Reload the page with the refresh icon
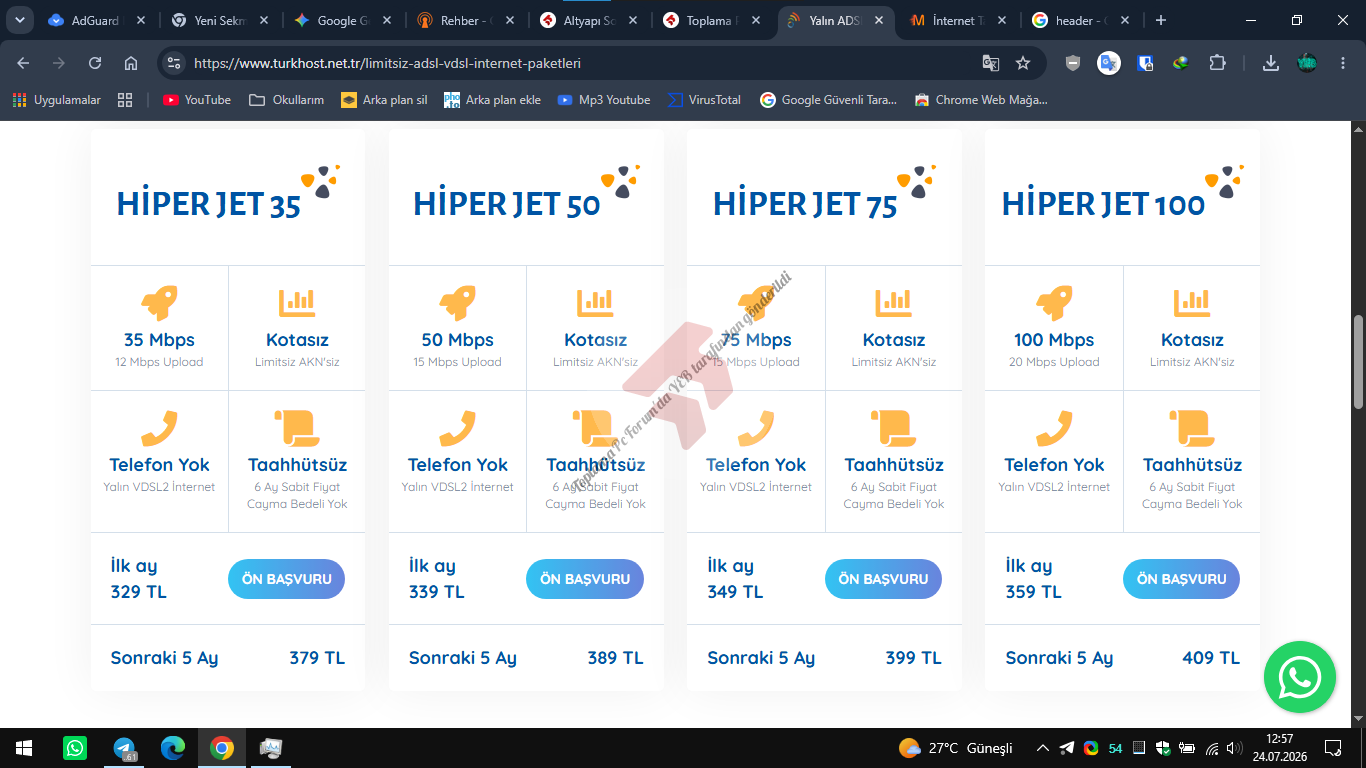The height and width of the screenshot is (768, 1366). (95, 63)
